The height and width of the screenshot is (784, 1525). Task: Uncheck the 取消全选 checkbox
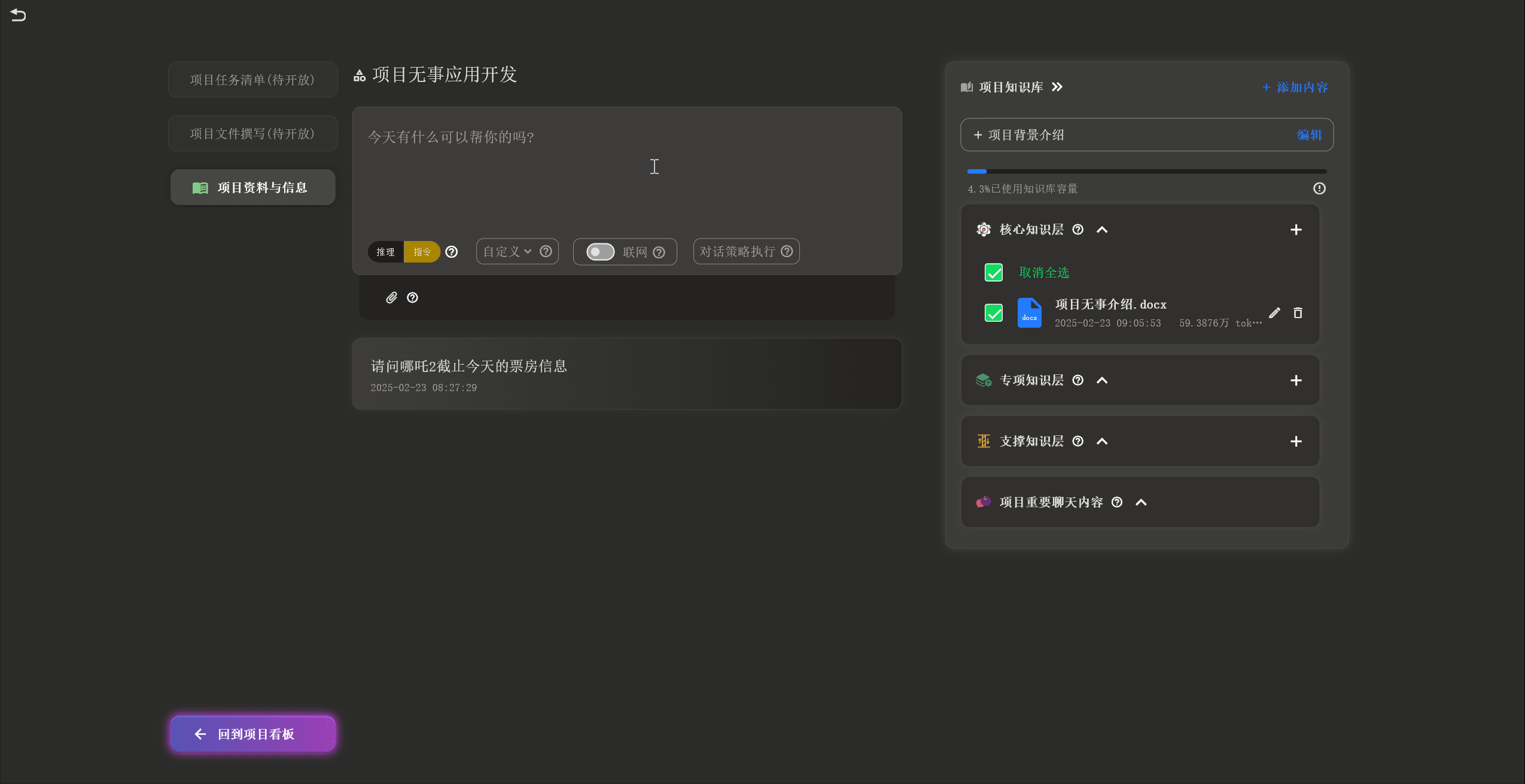[x=994, y=273]
